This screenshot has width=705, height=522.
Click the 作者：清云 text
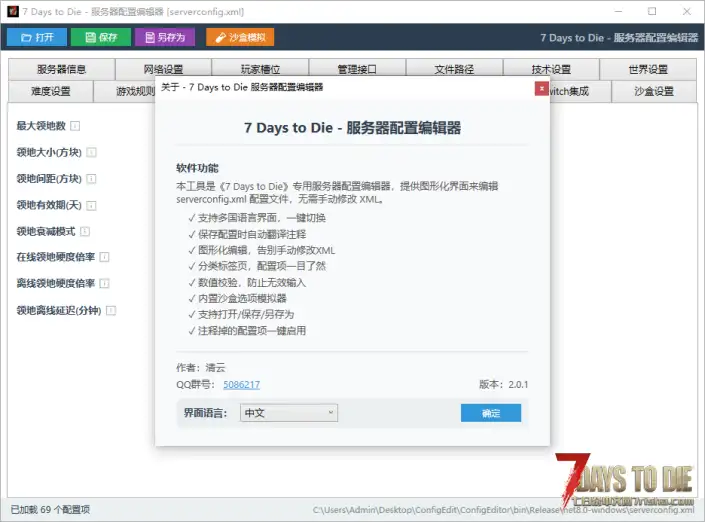(x=201, y=367)
